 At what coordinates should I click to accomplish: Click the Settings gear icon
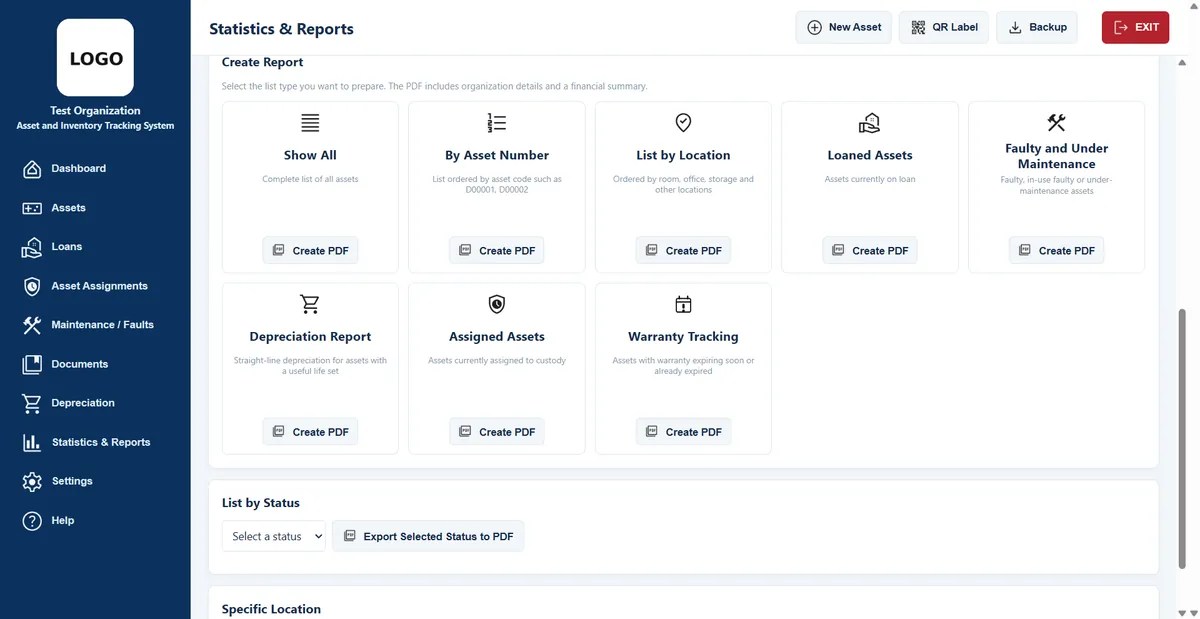(32, 481)
